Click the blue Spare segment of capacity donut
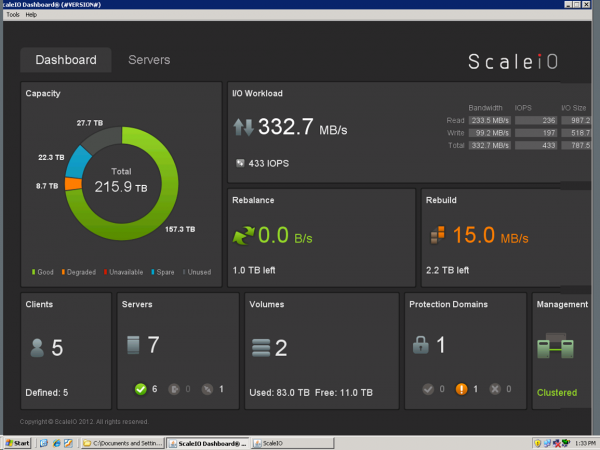The width and height of the screenshot is (600, 450). [x=77, y=163]
